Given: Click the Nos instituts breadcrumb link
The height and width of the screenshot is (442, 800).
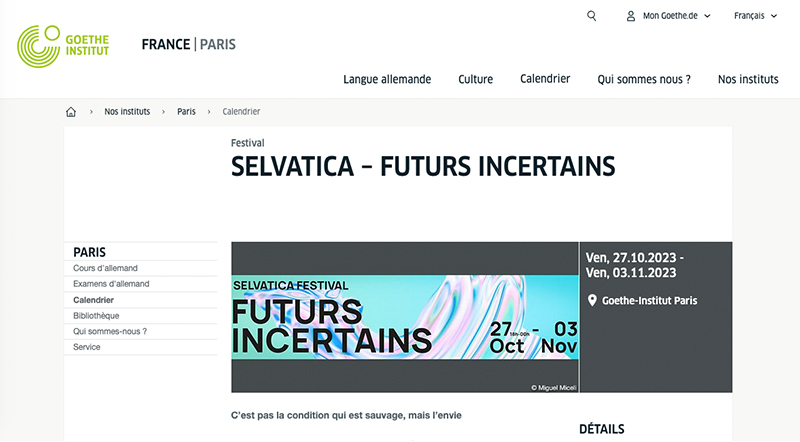Looking at the screenshot, I should [127, 111].
